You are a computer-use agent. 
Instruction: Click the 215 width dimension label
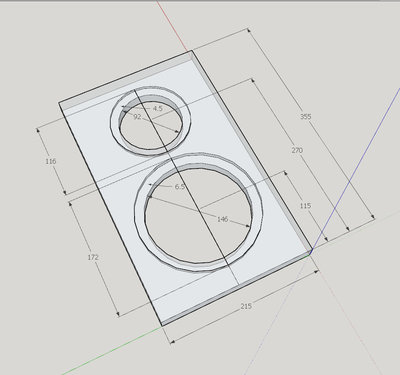coord(246,306)
